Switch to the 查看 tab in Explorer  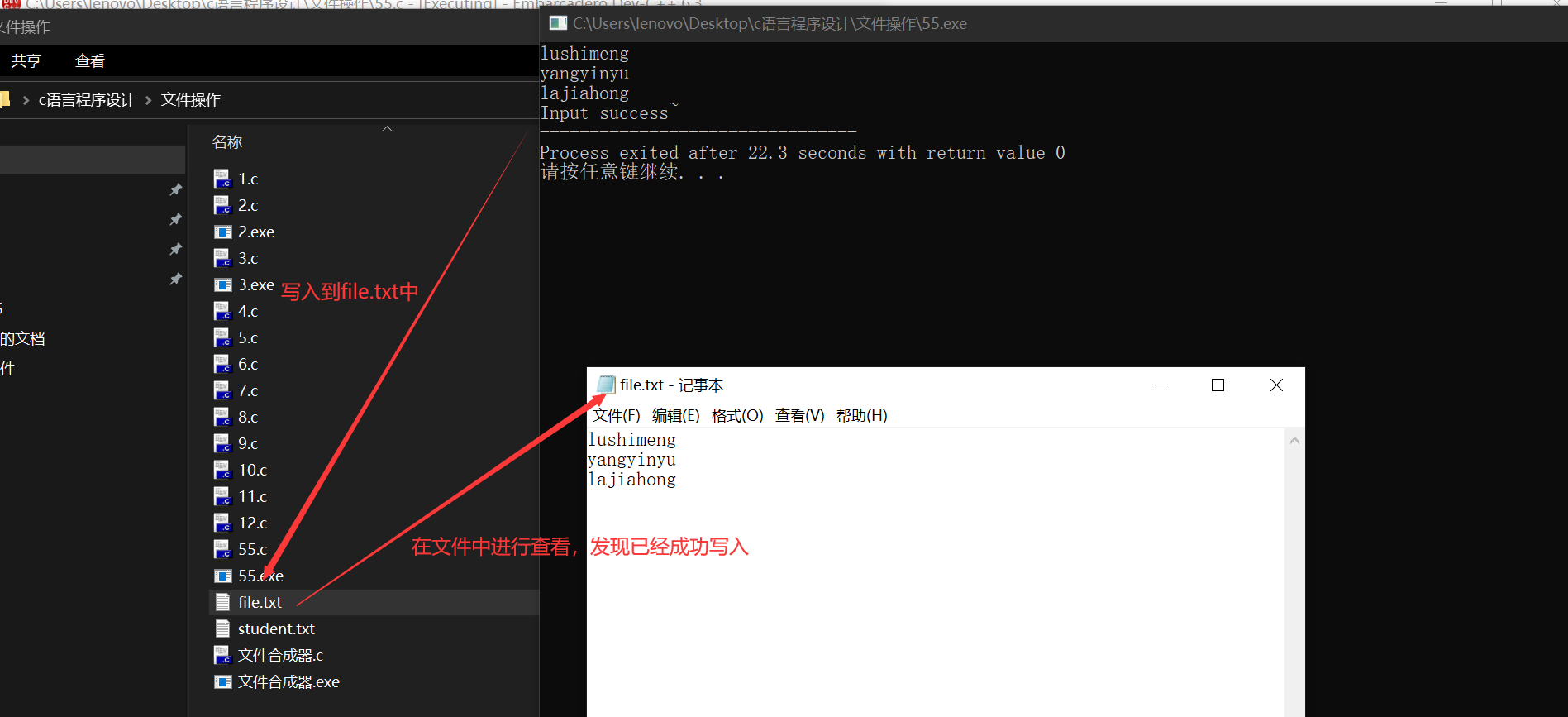pos(90,60)
